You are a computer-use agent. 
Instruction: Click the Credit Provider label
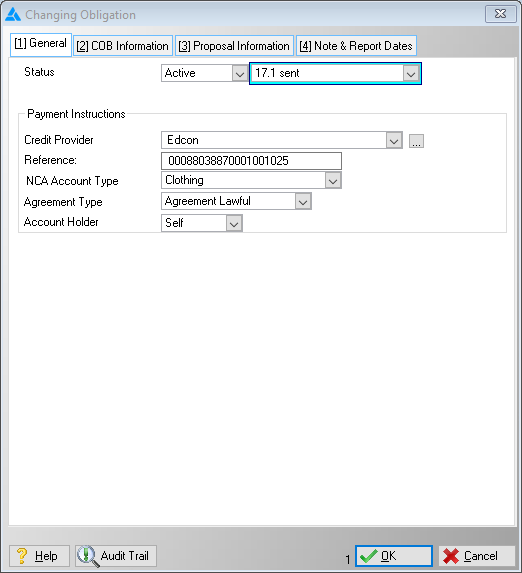[x=59, y=140]
